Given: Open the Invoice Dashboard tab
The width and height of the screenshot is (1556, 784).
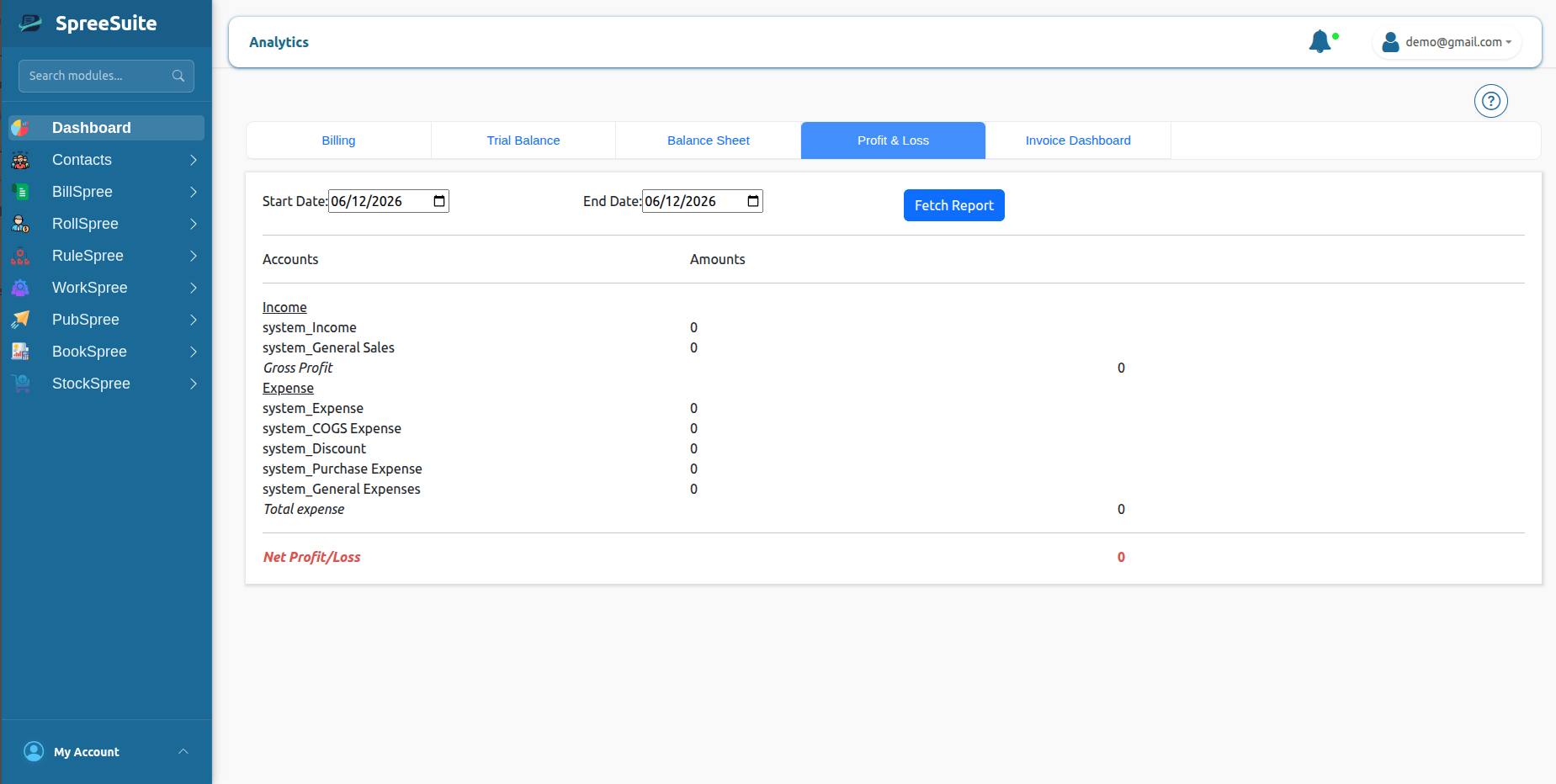Looking at the screenshot, I should 1078,140.
